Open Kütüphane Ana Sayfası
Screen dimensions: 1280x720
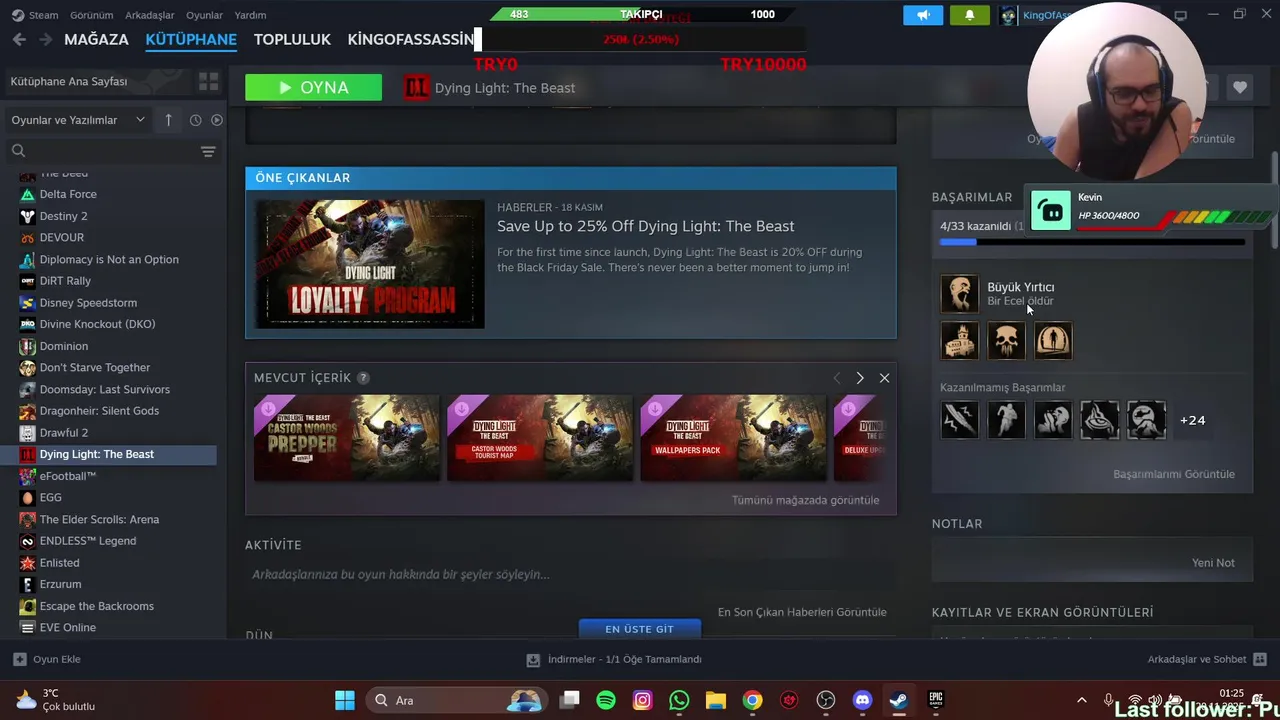69,81
